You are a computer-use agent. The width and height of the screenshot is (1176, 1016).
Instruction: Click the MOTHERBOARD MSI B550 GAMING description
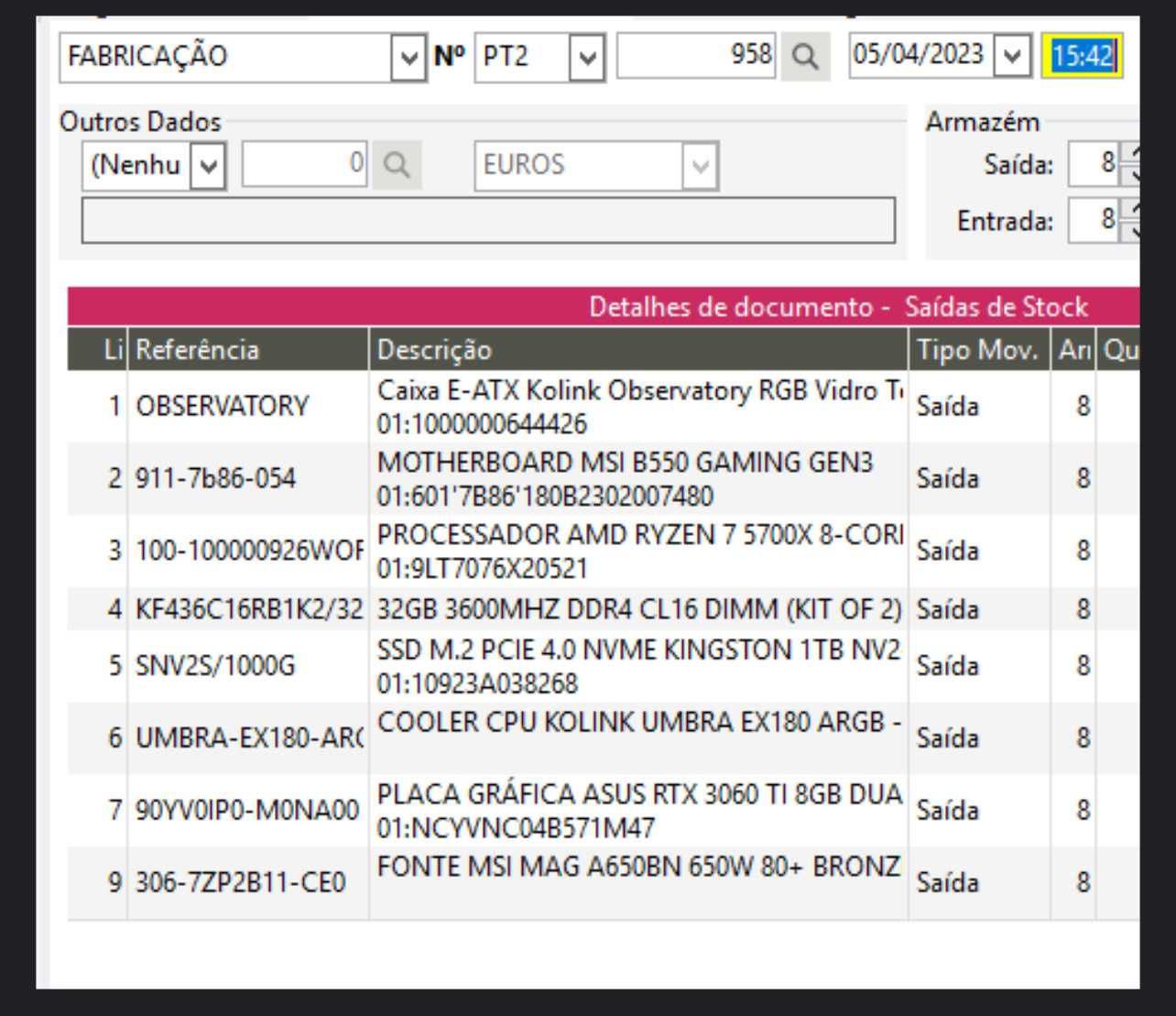tap(638, 478)
